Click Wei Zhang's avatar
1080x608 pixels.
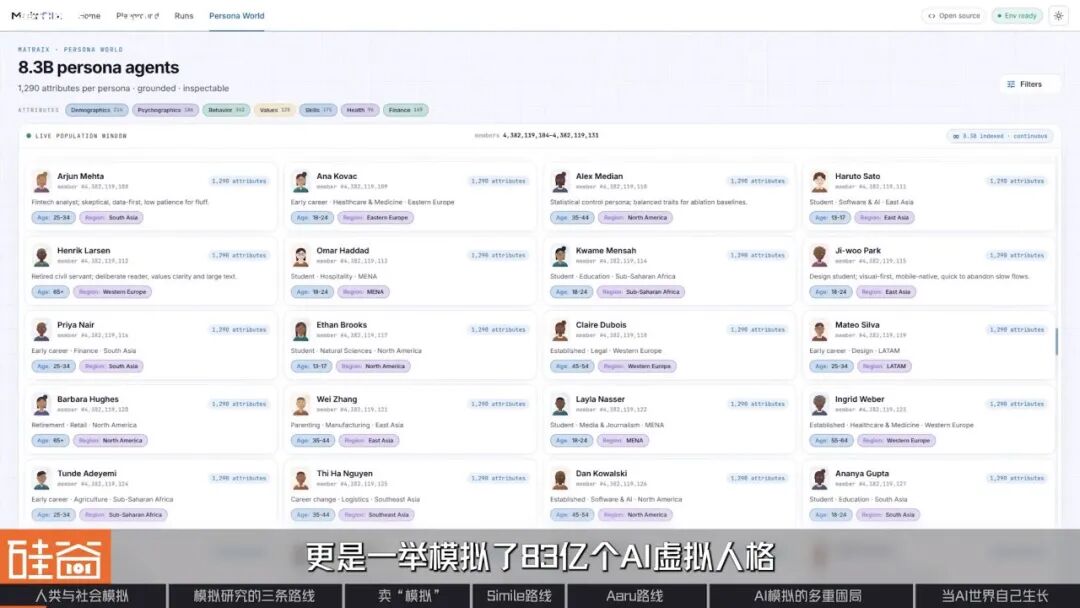(301, 405)
